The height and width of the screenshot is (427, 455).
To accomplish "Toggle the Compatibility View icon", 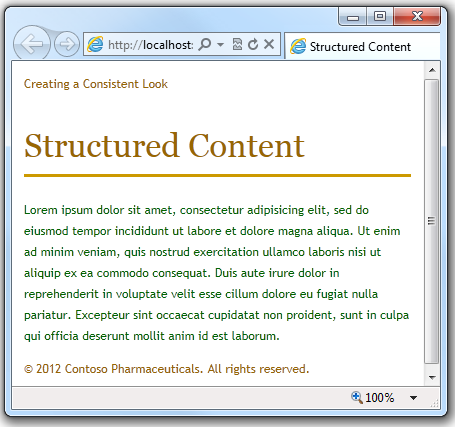I will [237, 44].
